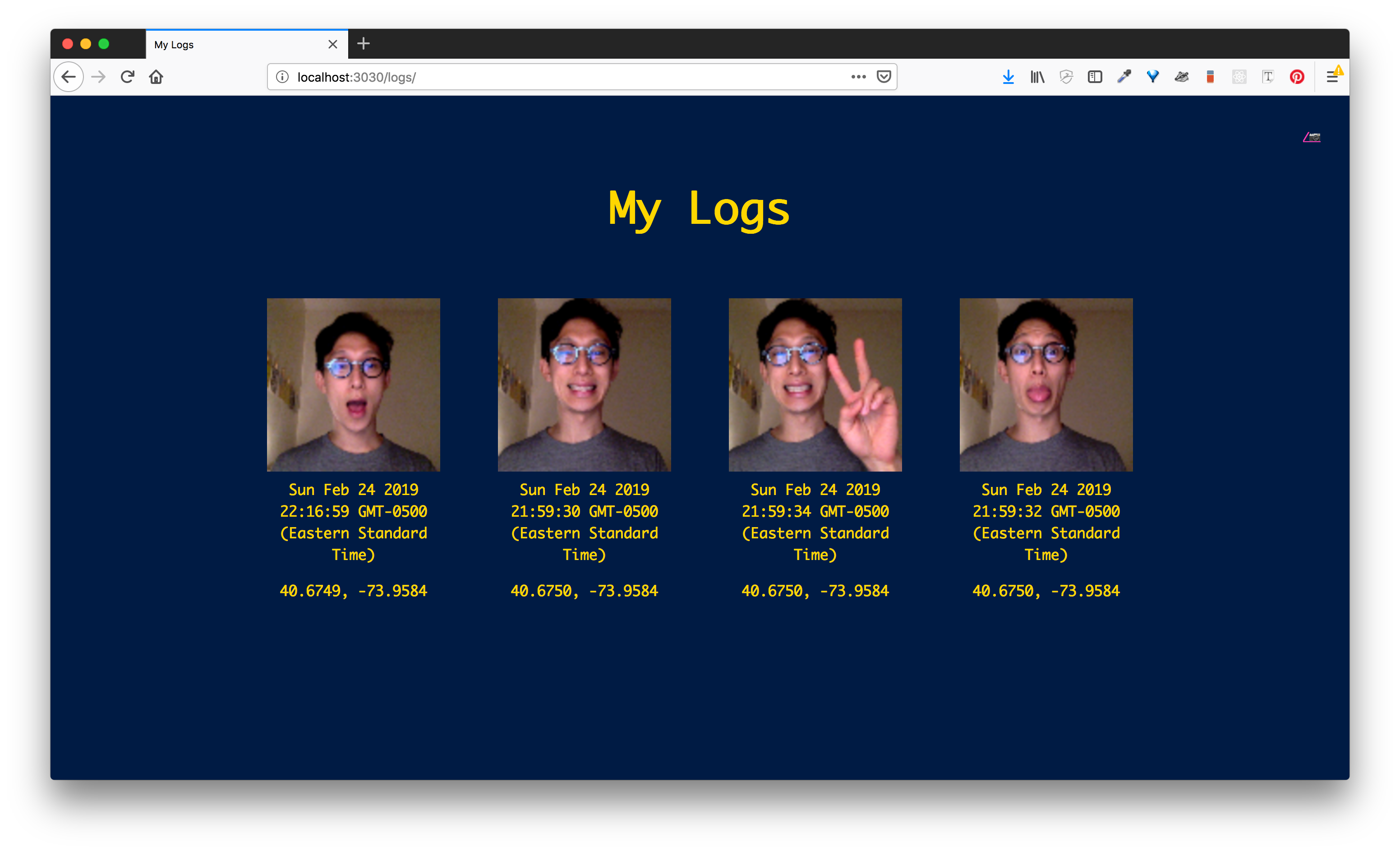Click the T font extension icon
The height and width of the screenshot is (852, 1400).
[1267, 77]
